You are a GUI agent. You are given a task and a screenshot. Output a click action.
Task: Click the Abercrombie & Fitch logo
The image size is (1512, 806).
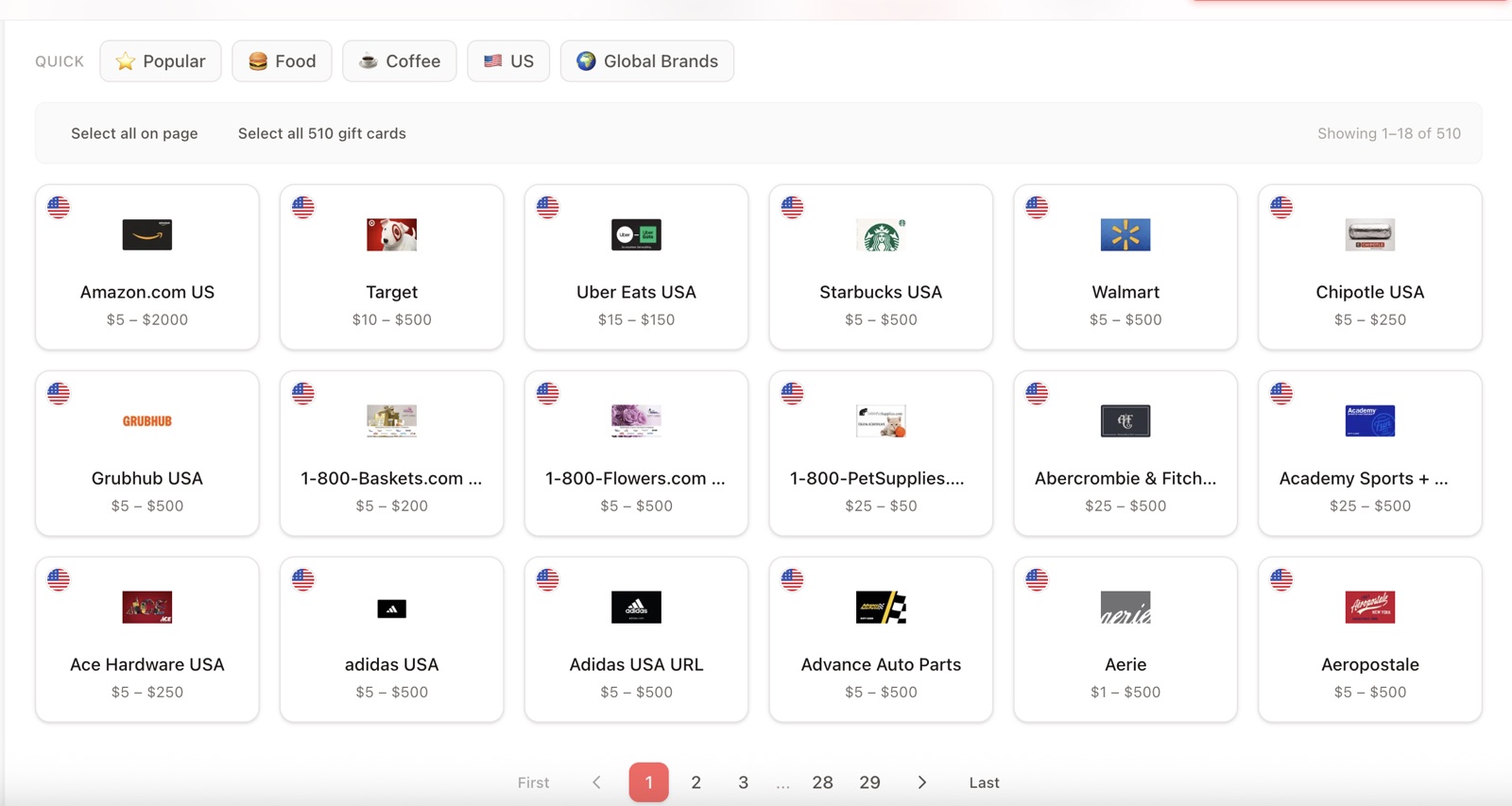(1125, 420)
